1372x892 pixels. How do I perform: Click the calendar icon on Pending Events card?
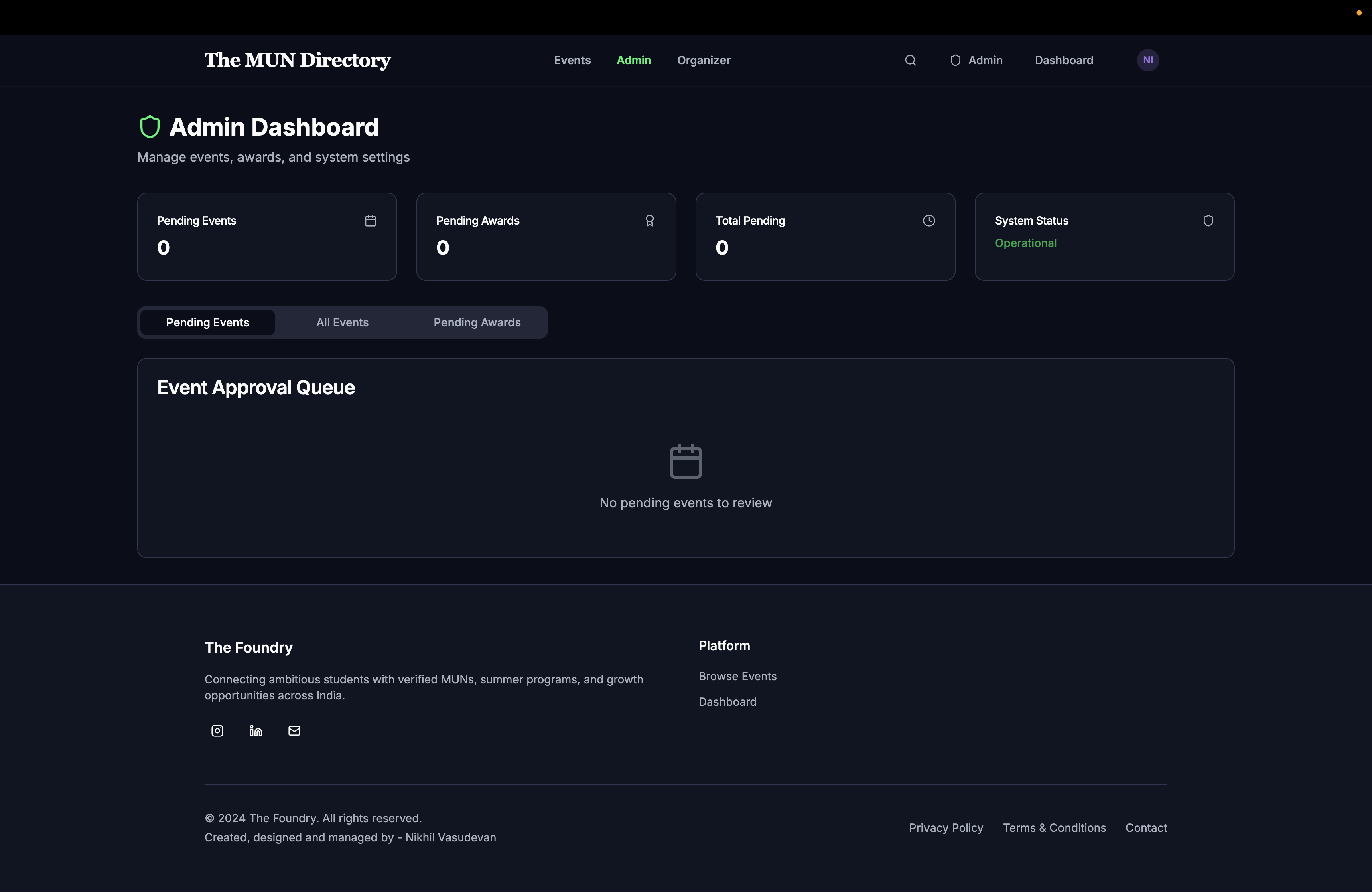click(371, 221)
